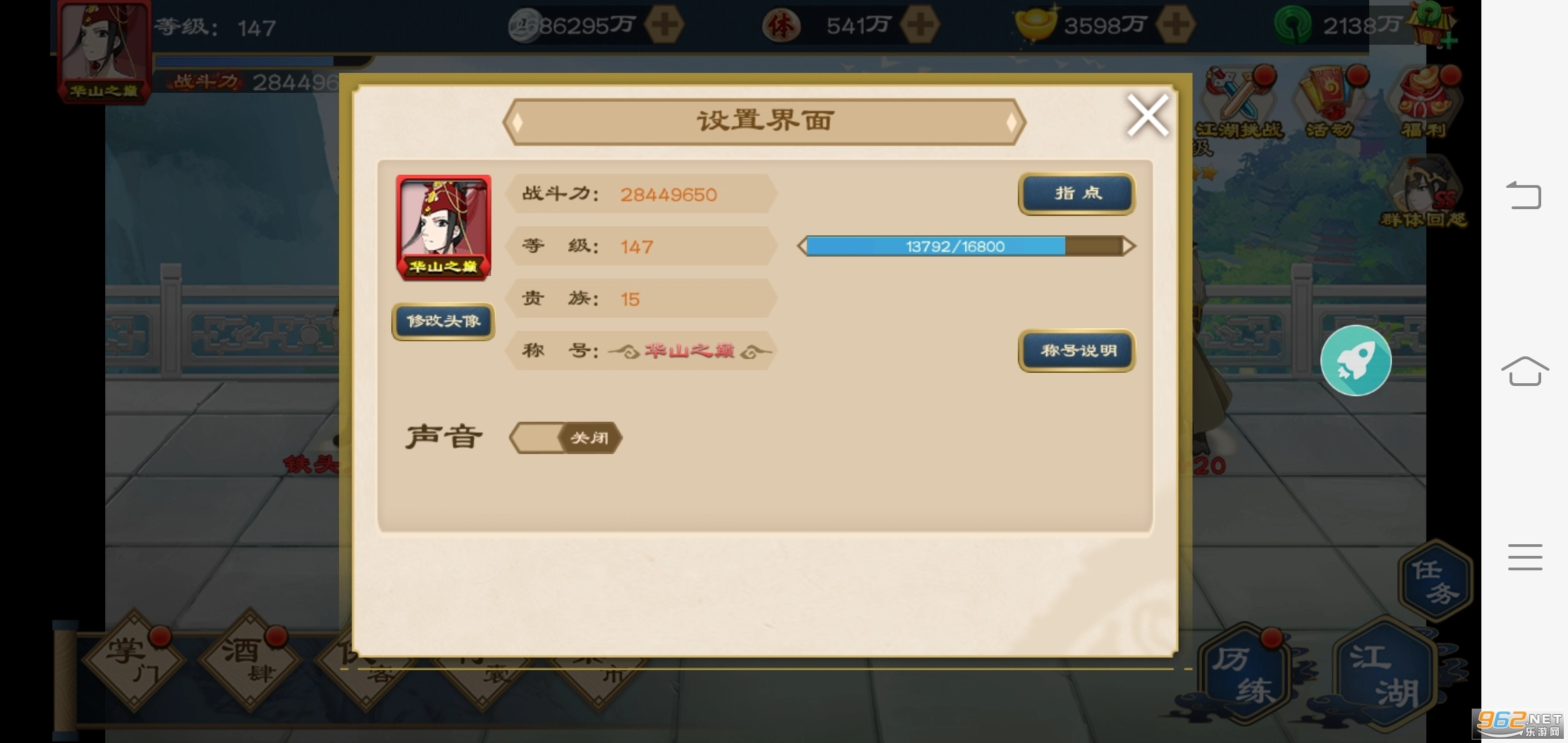Add stamina with the plus button
This screenshot has height=743, width=1568.
coord(919,25)
